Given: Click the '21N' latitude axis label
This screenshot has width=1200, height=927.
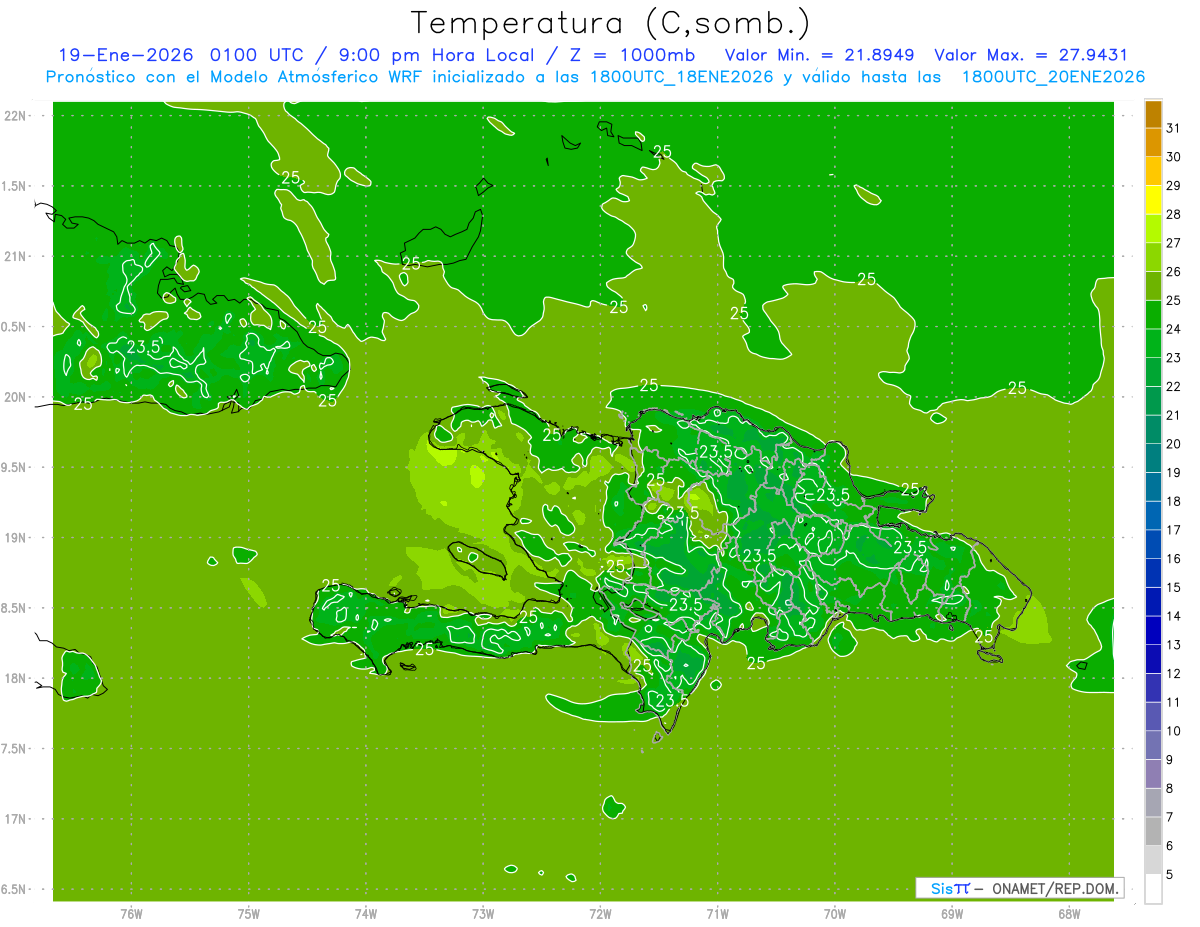Looking at the screenshot, I should tap(17, 257).
